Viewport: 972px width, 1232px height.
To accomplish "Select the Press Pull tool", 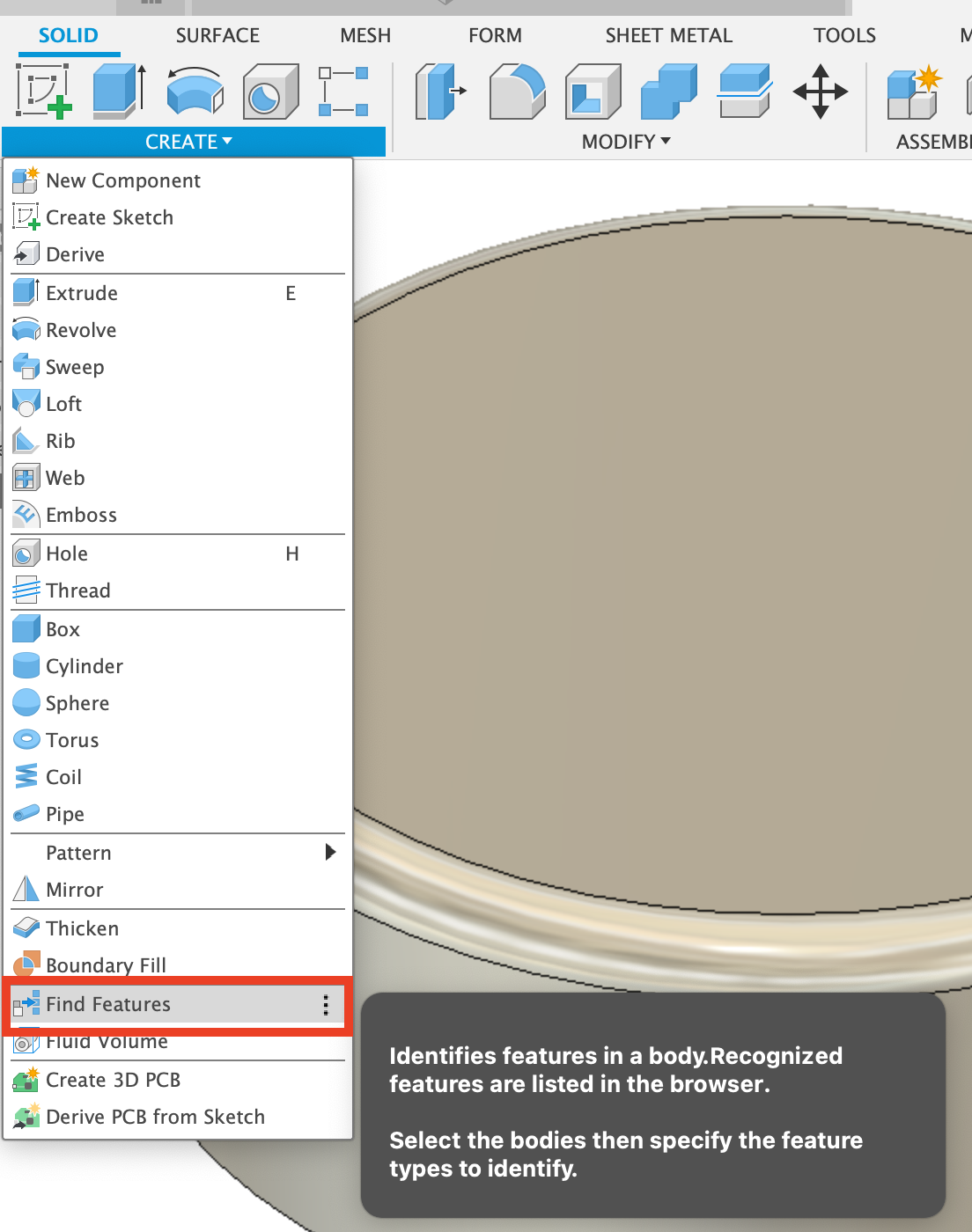I will 440,91.
